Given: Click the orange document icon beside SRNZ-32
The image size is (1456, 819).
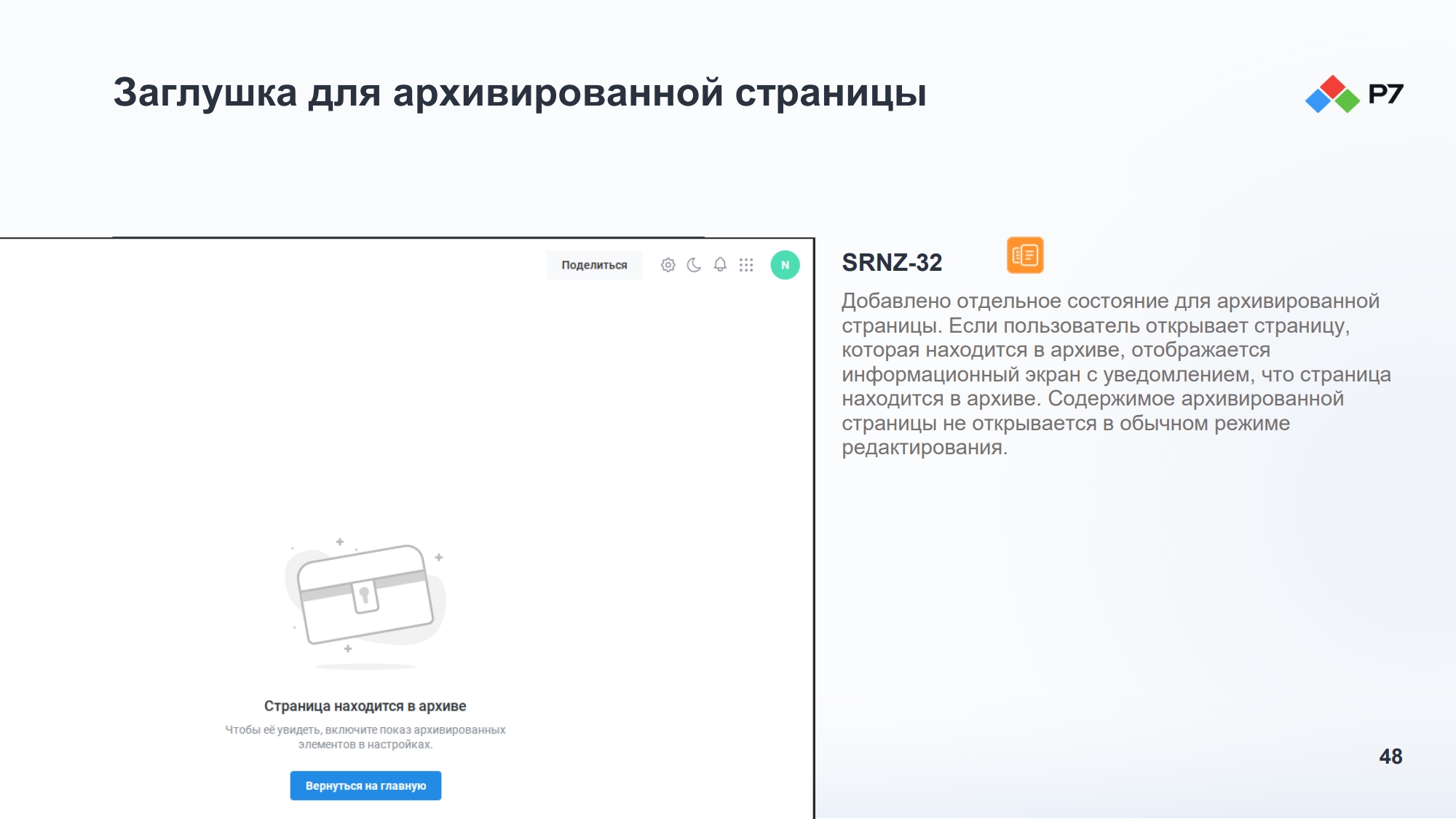Looking at the screenshot, I should coord(1025,256).
